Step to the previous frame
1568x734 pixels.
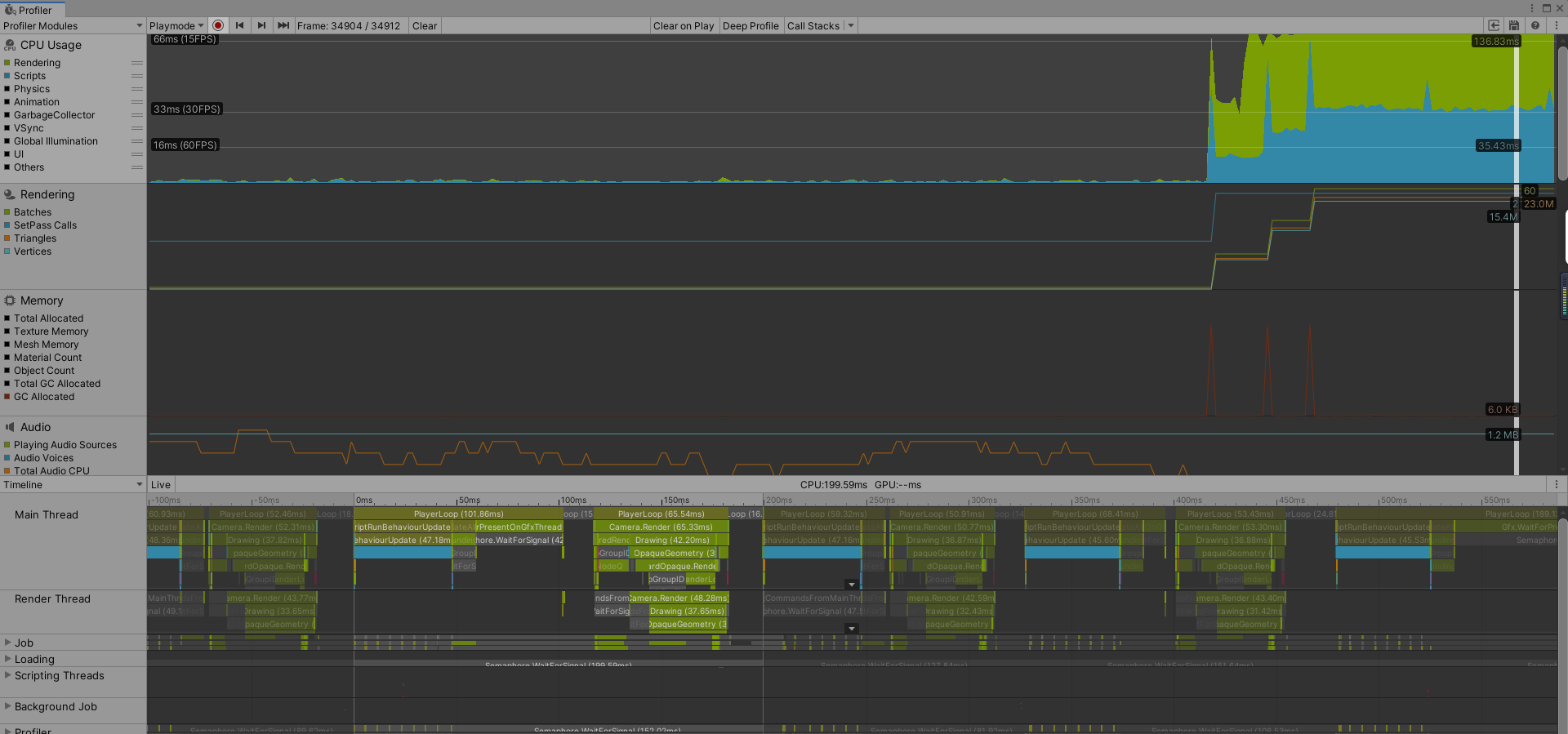pos(240,25)
